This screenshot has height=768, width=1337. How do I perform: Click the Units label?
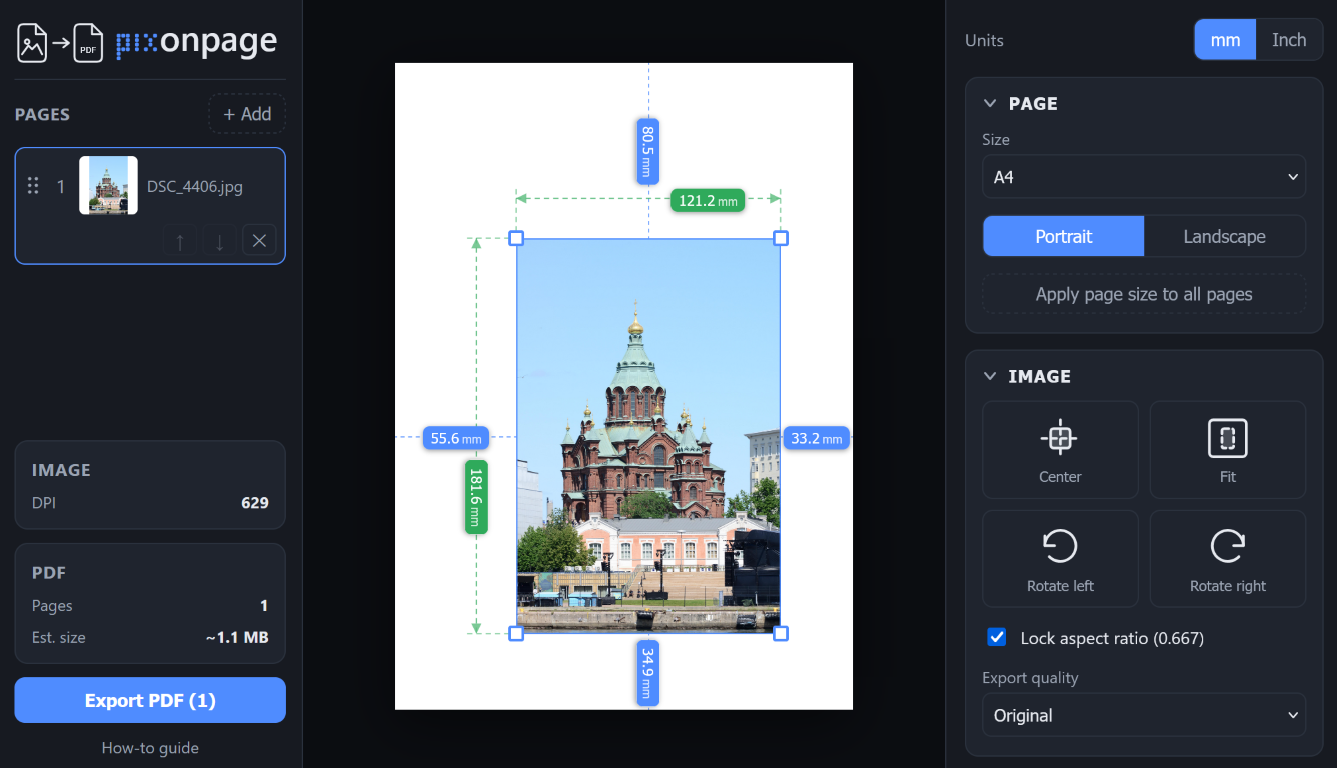(984, 41)
